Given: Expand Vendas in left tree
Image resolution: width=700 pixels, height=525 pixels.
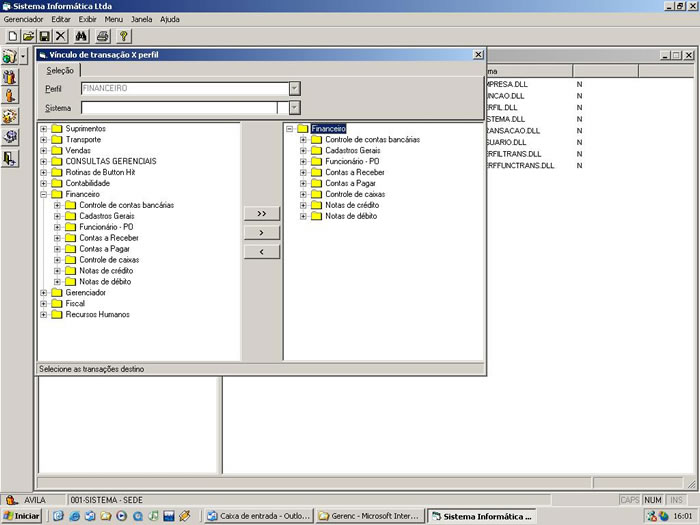Looking at the screenshot, I should (x=44, y=150).
